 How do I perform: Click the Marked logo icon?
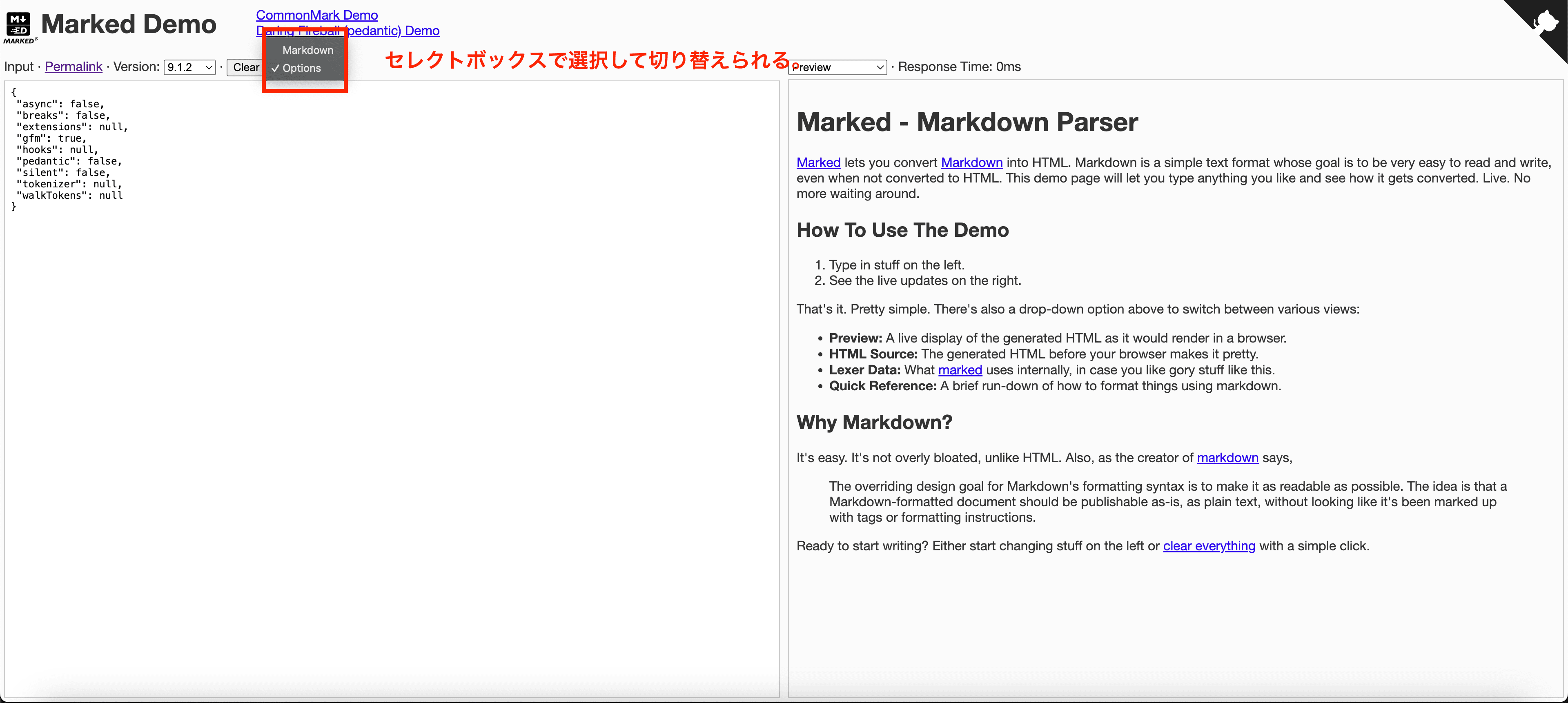coord(20,27)
